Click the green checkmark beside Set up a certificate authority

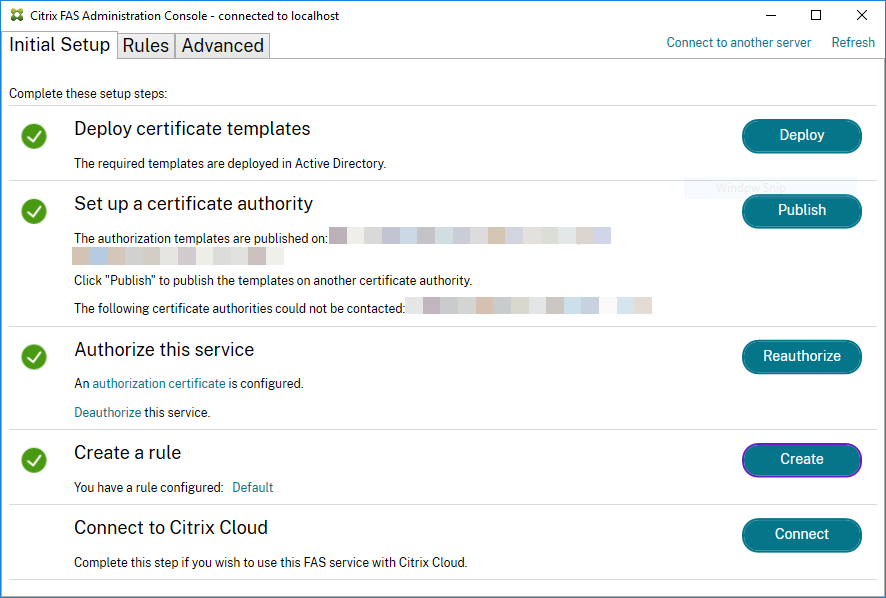coord(34,211)
